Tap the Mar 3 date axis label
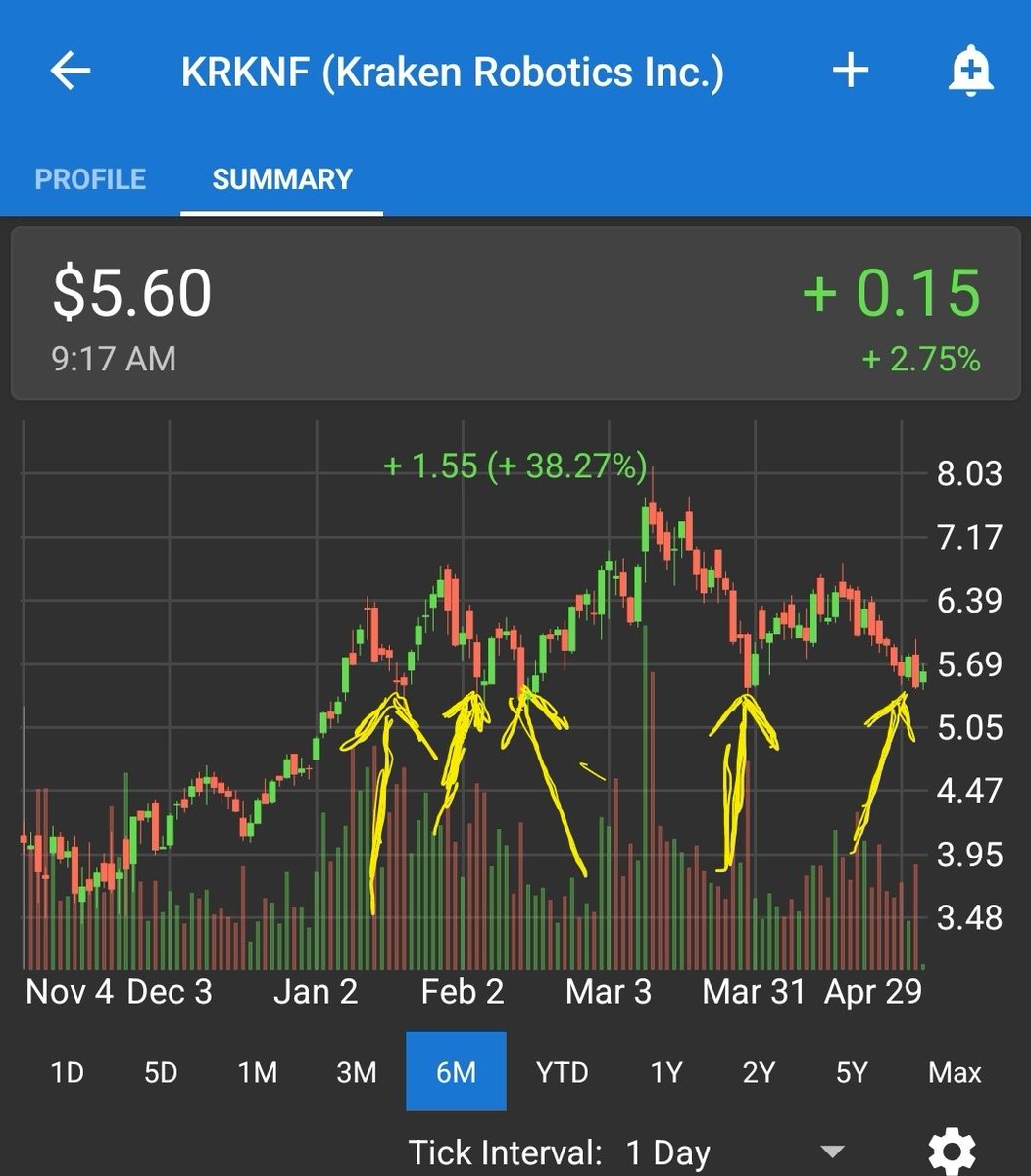Viewport: 1031px width, 1176px height. (x=609, y=992)
